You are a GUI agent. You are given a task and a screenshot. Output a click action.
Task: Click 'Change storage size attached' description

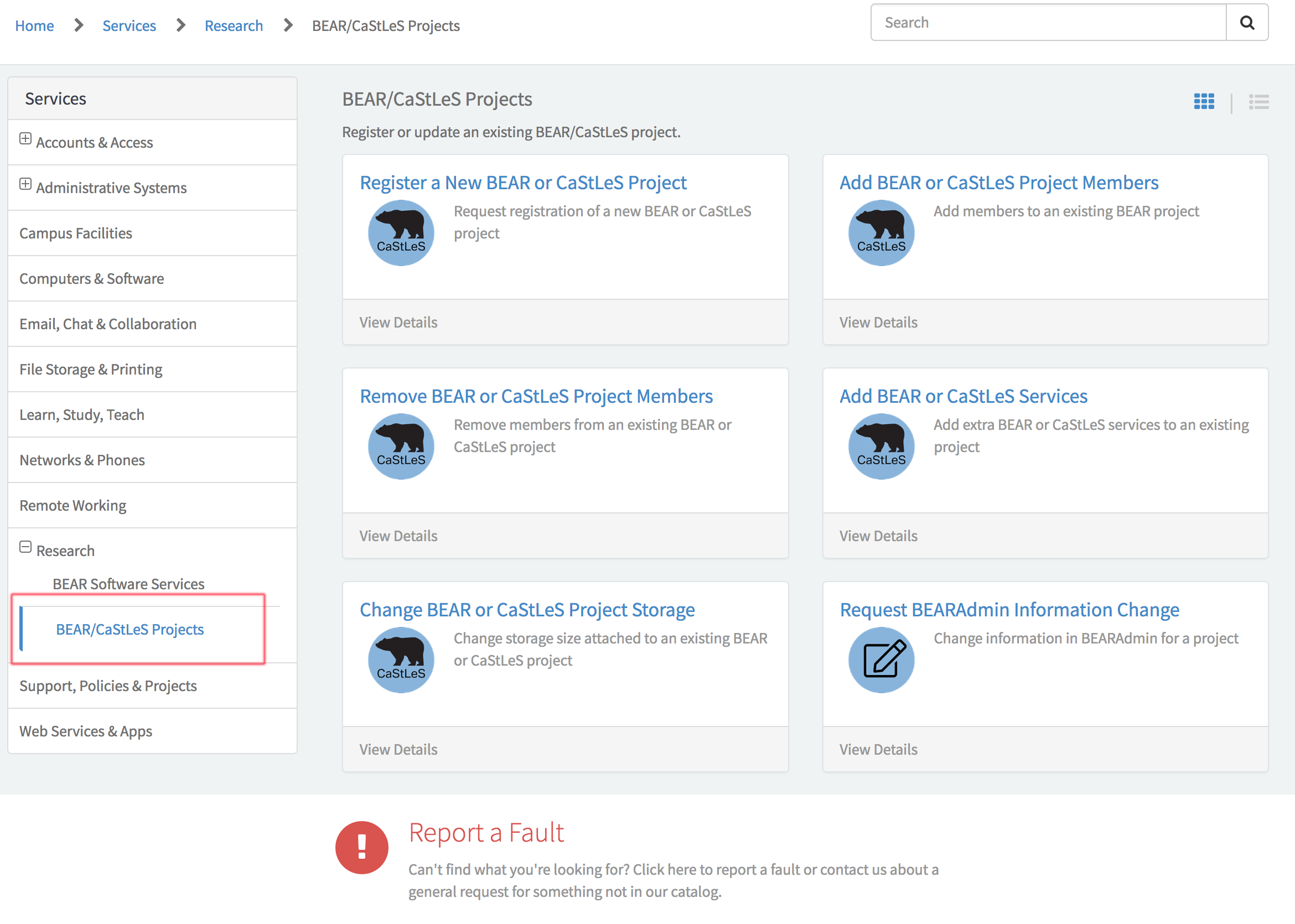(x=610, y=648)
